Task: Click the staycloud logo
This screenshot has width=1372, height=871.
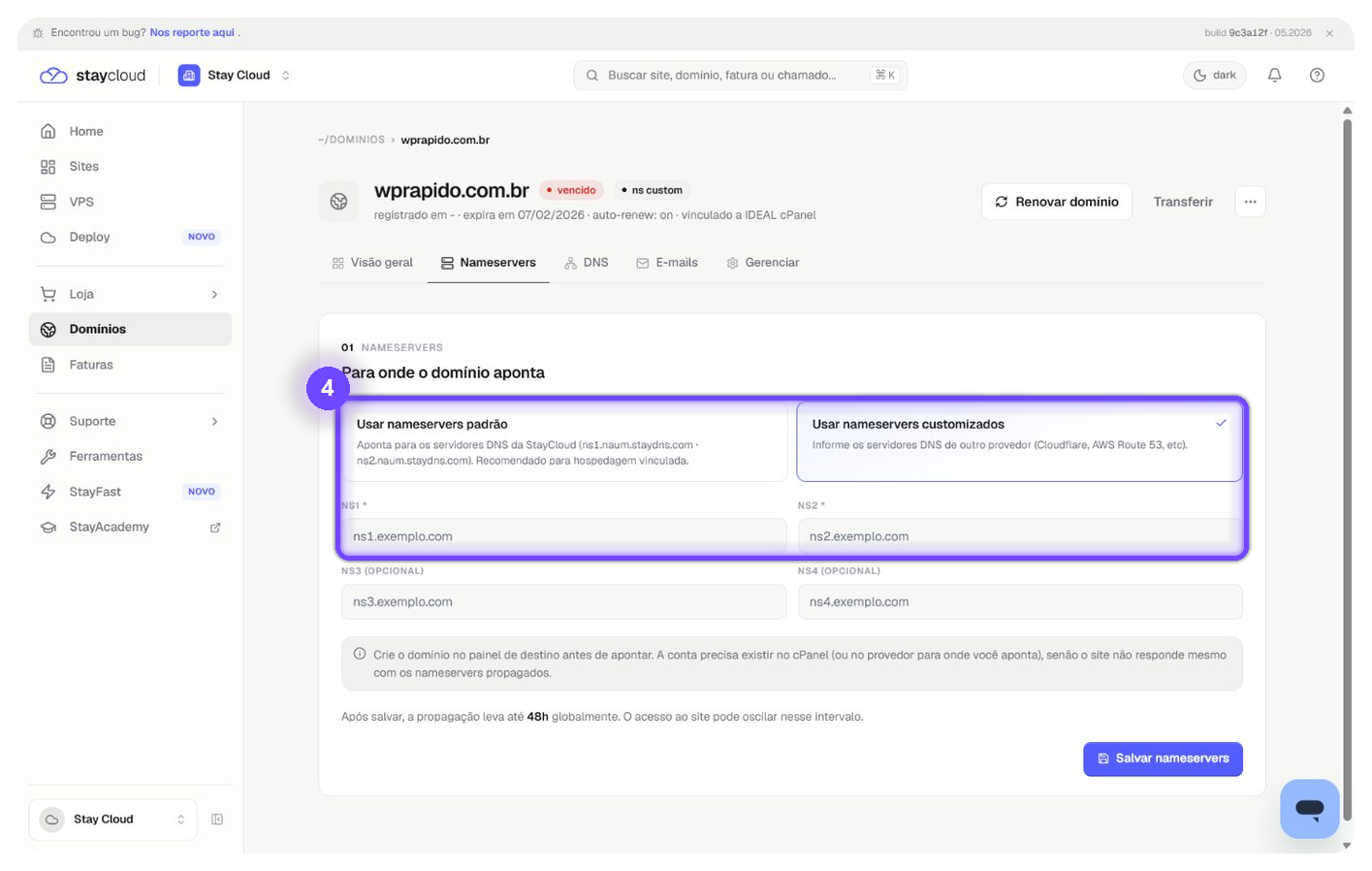Action: click(x=92, y=76)
